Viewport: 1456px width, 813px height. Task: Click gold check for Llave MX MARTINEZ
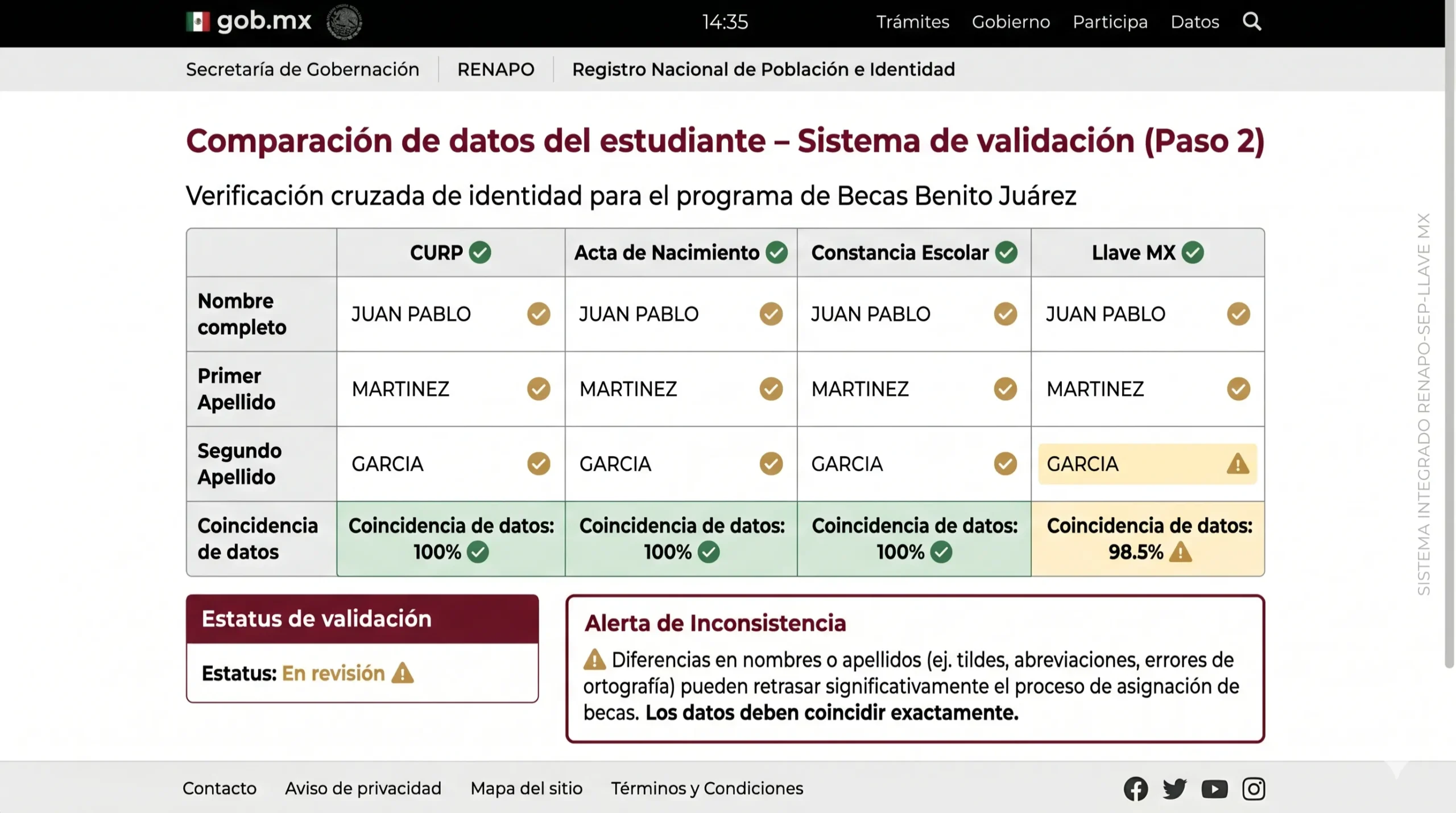1239,389
